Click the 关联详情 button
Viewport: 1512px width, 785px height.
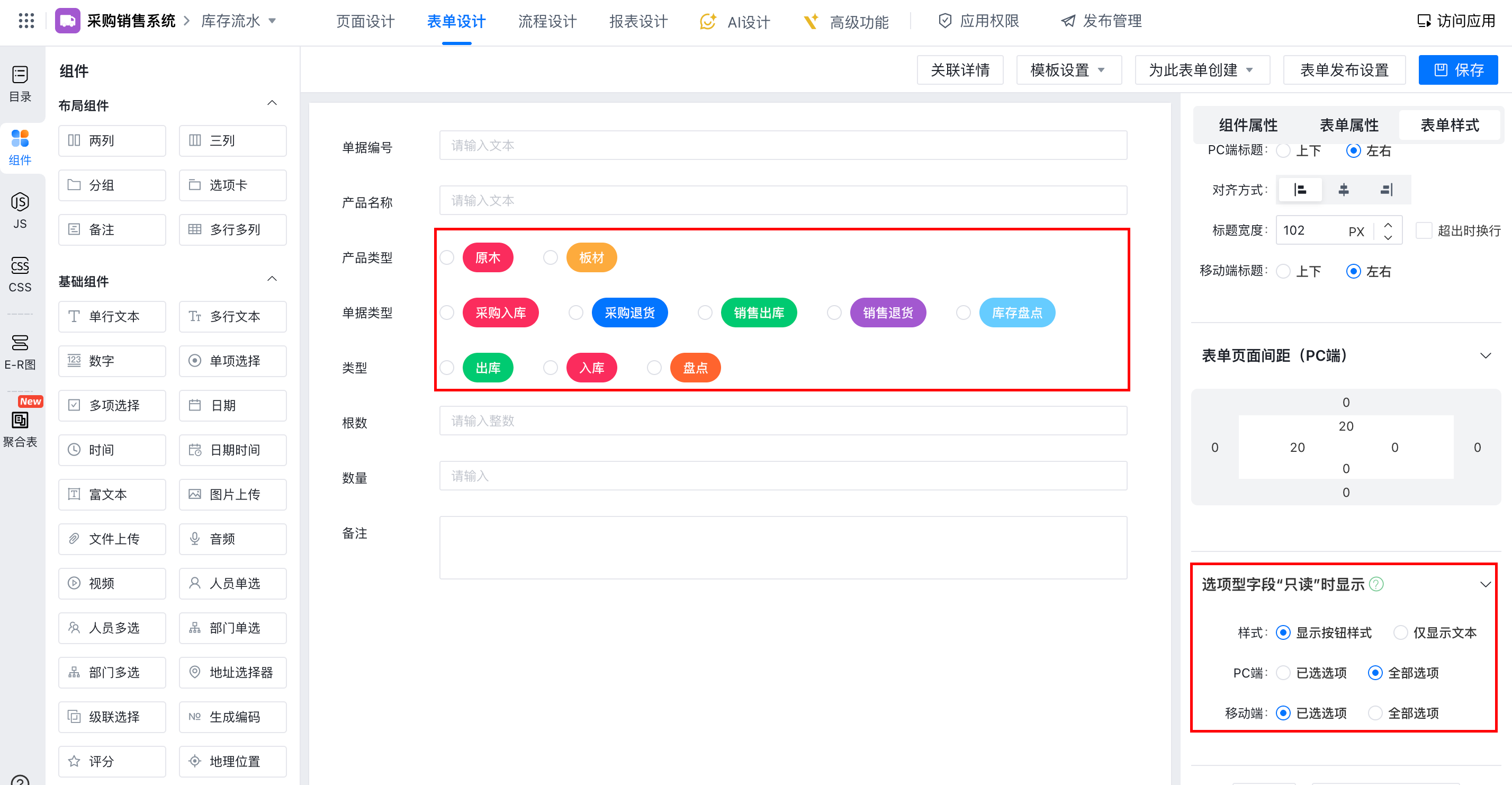960,70
